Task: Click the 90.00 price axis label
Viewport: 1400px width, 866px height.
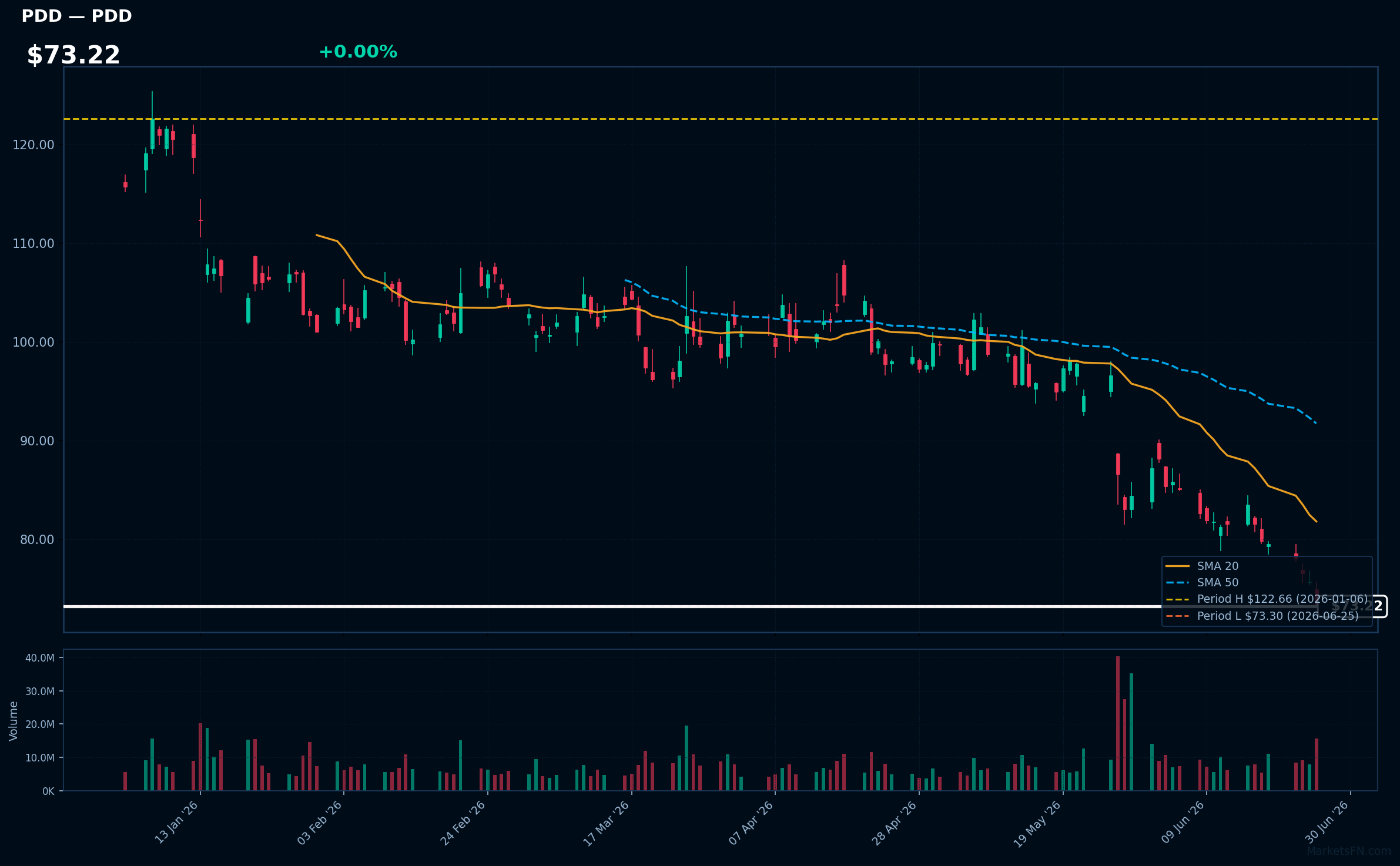Action: click(x=37, y=441)
